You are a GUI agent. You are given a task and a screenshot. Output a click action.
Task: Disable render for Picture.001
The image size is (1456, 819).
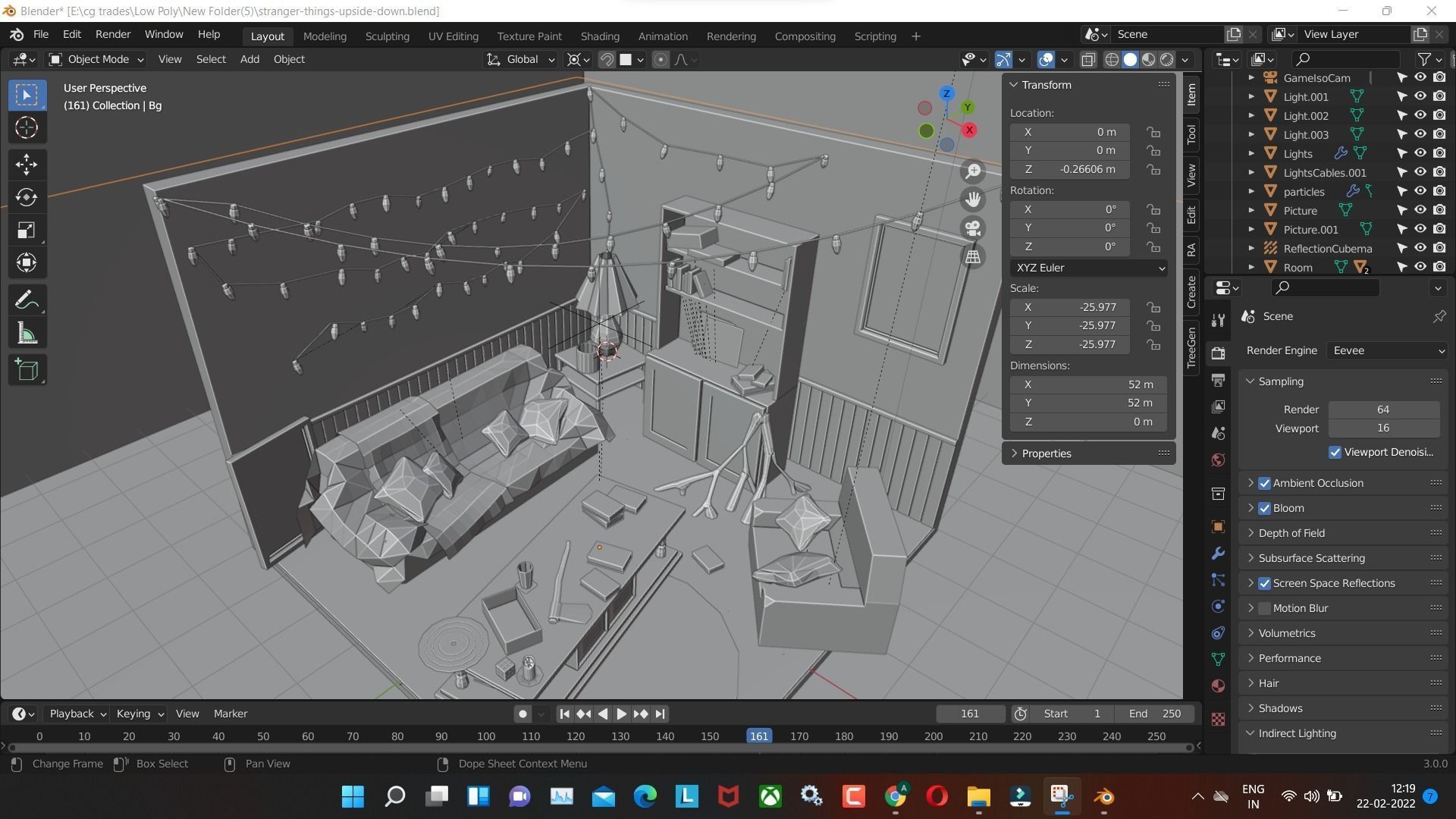(x=1439, y=229)
